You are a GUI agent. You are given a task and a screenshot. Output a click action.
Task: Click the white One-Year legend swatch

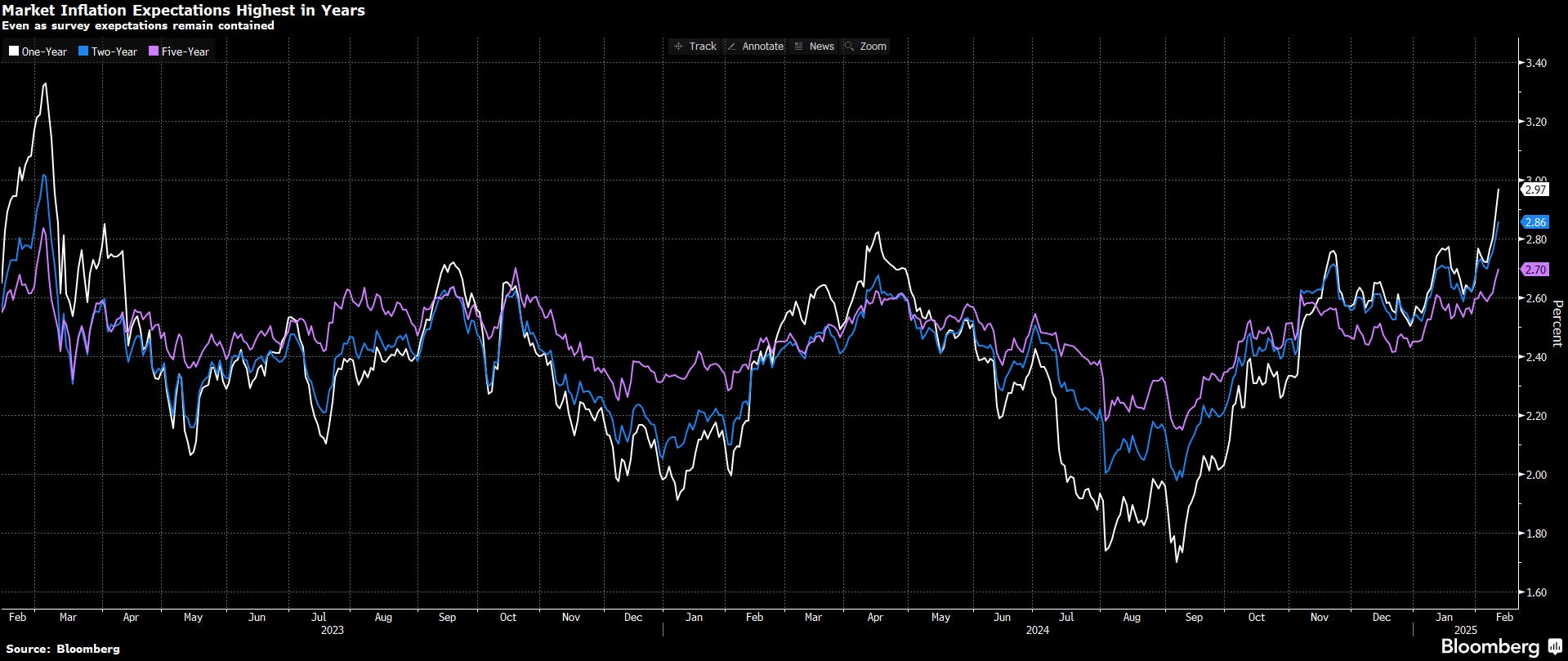click(x=14, y=51)
